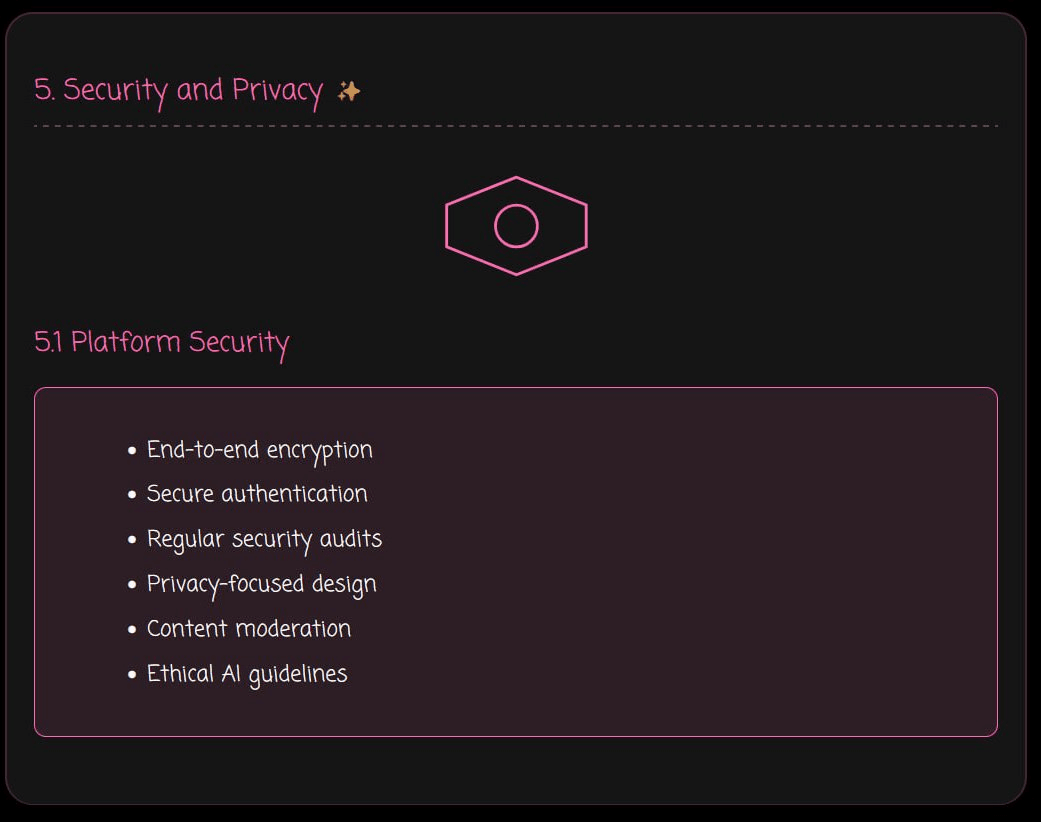Select the "Ethical AI guidelines" list item
The height and width of the screenshot is (822, 1041).
(x=247, y=674)
